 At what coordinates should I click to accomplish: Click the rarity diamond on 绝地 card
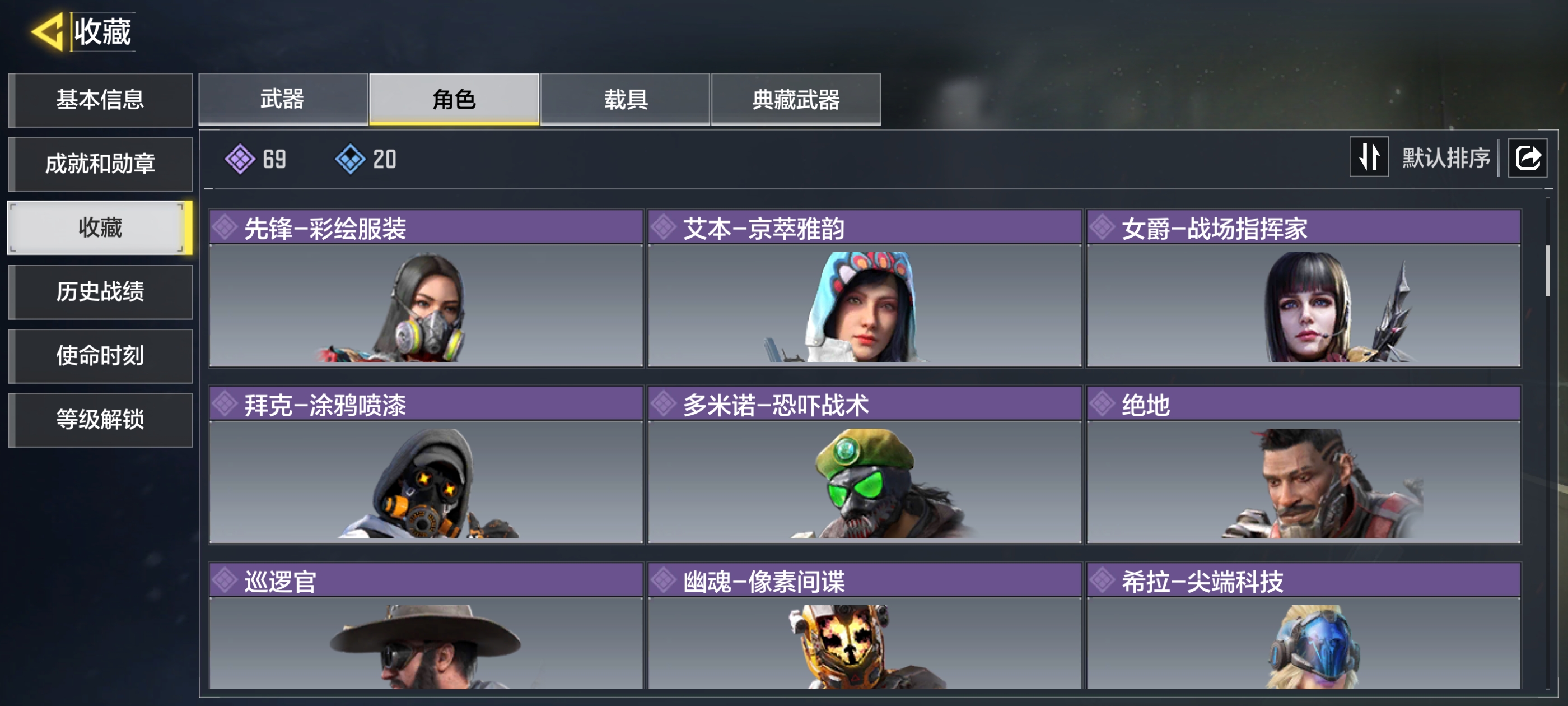coord(1102,403)
